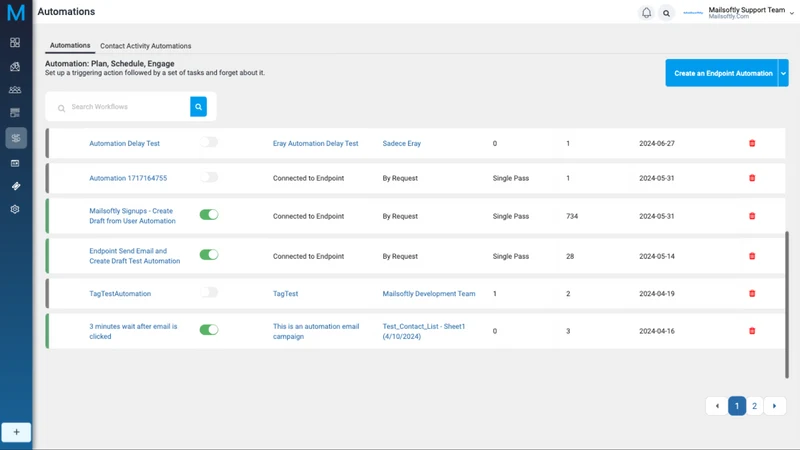Image resolution: width=800 pixels, height=450 pixels.
Task: Open the dashboard grid icon in sidebar
Action: [15, 42]
